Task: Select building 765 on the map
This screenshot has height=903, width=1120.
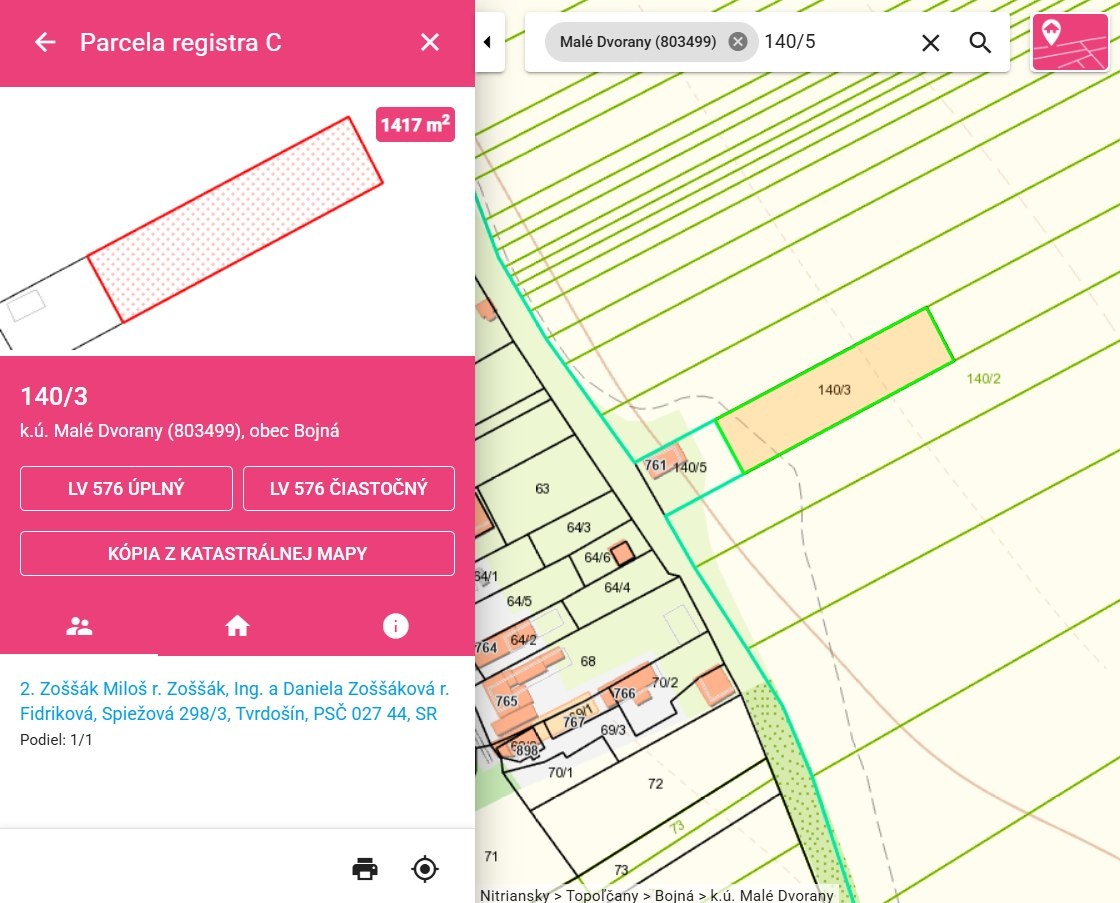Action: 506,701
